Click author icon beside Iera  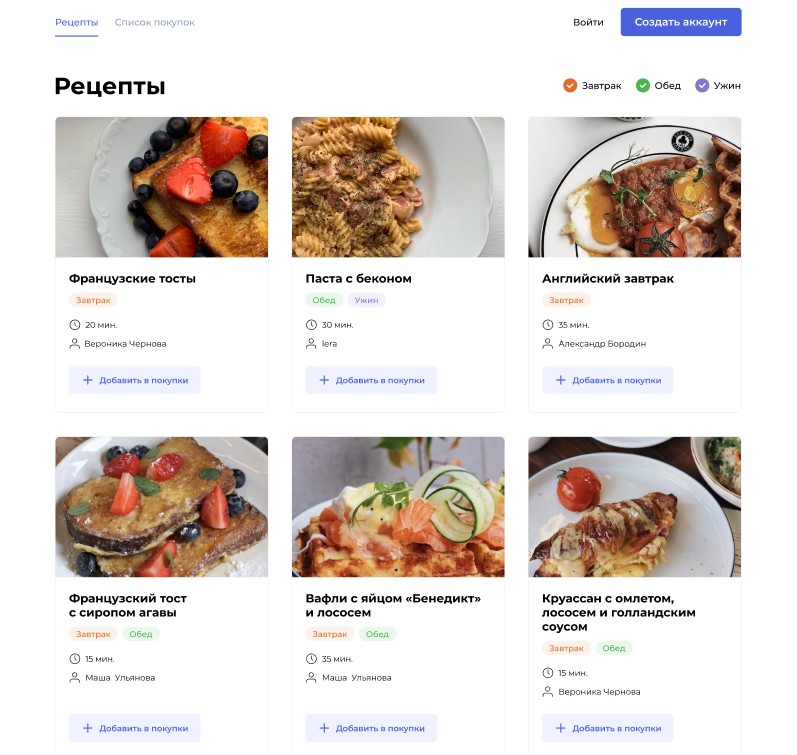point(311,344)
